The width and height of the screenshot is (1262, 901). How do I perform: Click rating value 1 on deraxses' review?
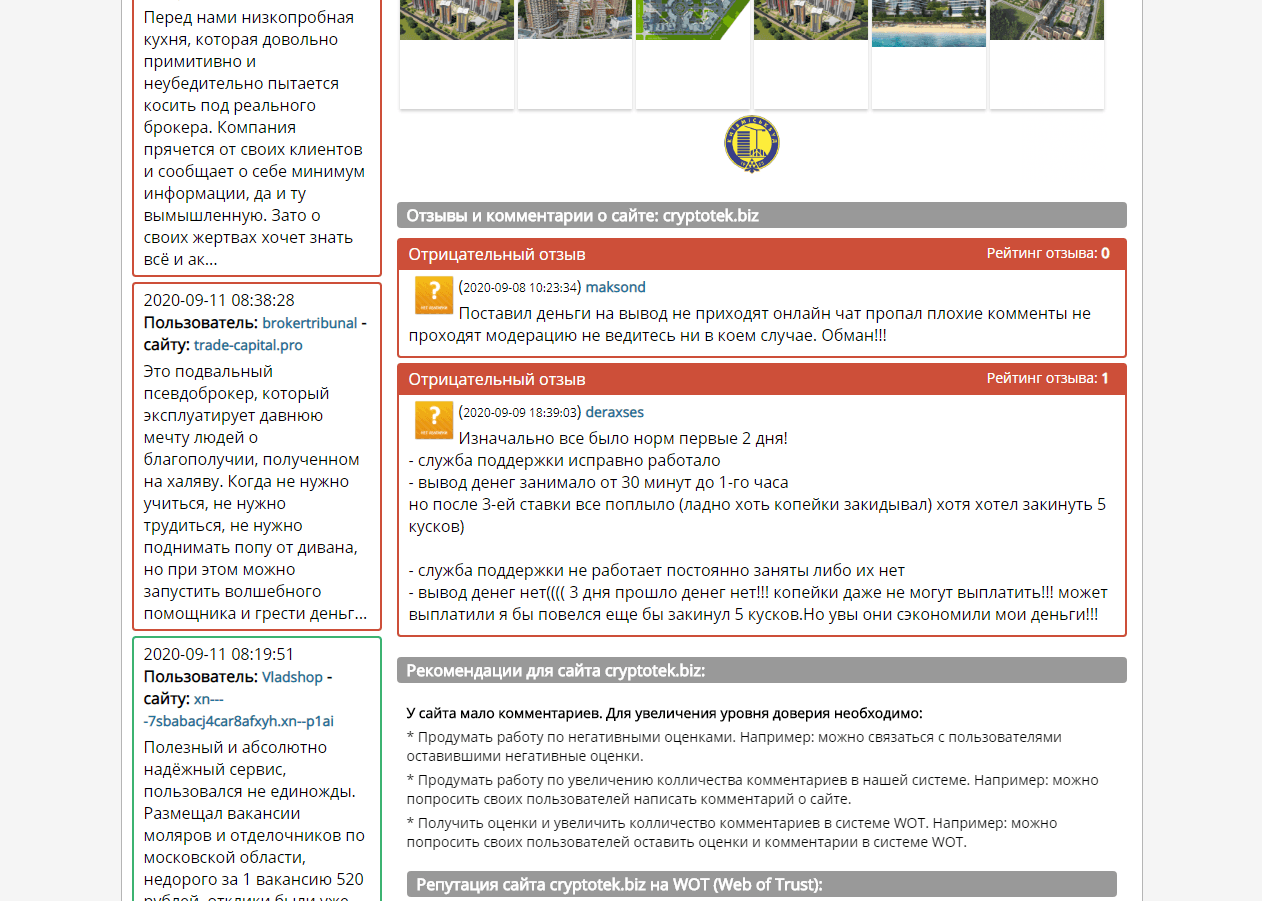(x=1103, y=378)
